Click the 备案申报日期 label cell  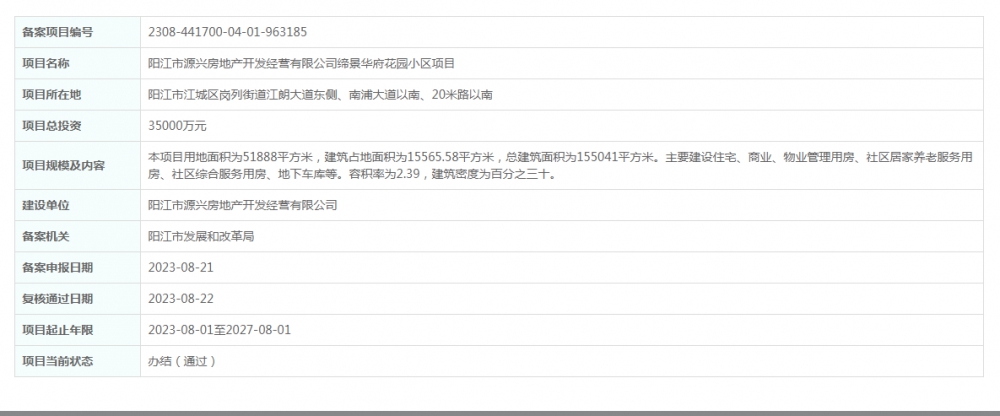pos(77,267)
